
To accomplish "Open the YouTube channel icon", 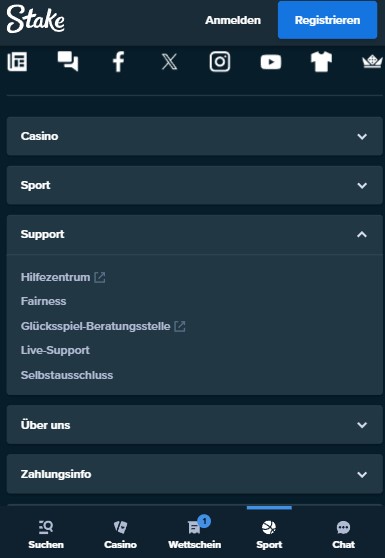I will pos(271,62).
